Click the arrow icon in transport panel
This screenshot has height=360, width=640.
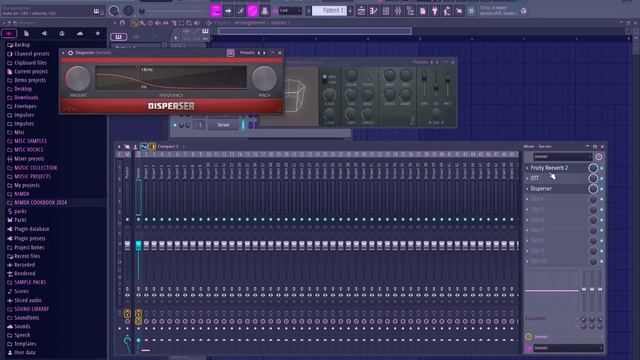pyautogui.click(x=228, y=11)
